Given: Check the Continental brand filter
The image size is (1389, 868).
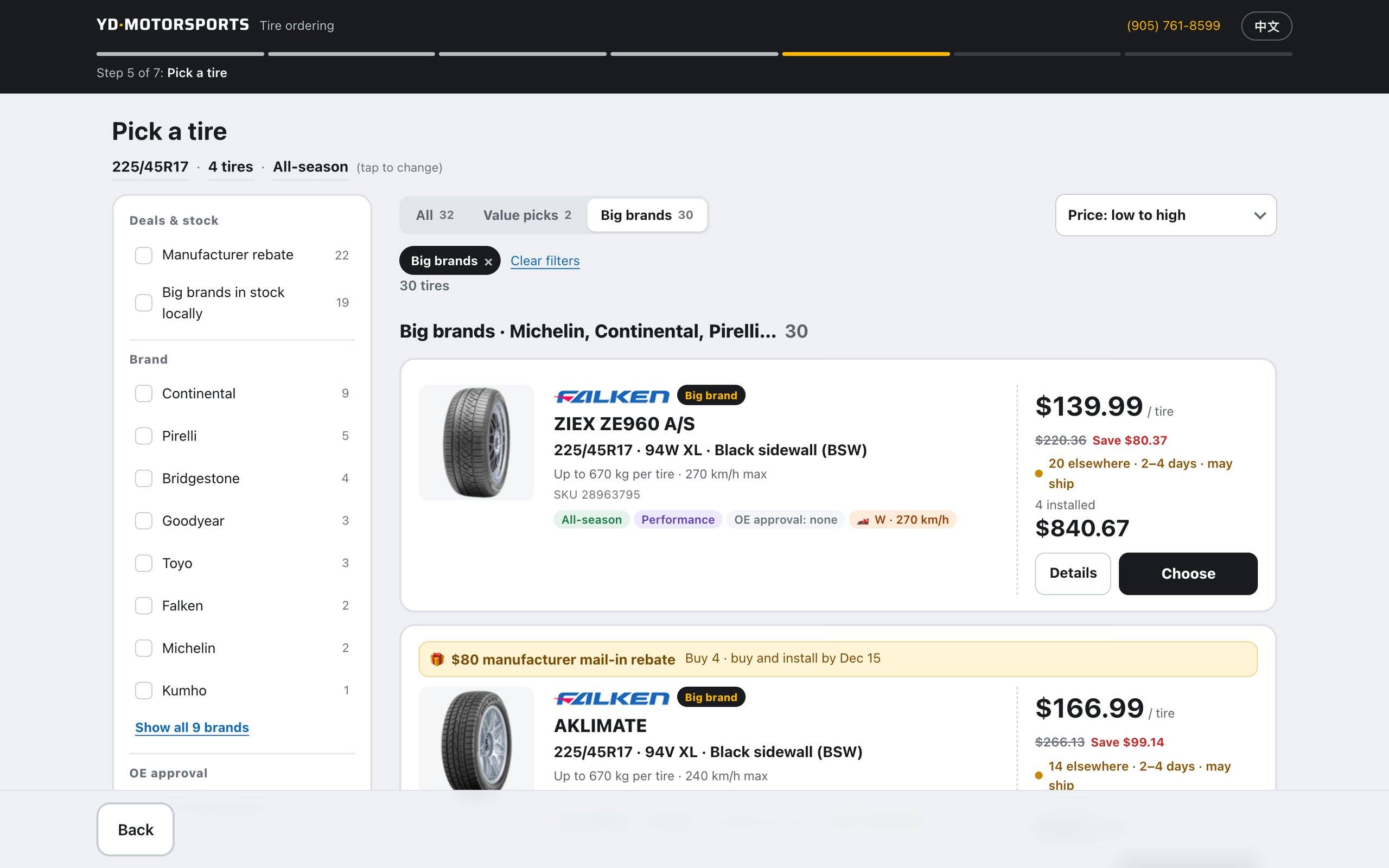Looking at the screenshot, I should click(x=143, y=394).
